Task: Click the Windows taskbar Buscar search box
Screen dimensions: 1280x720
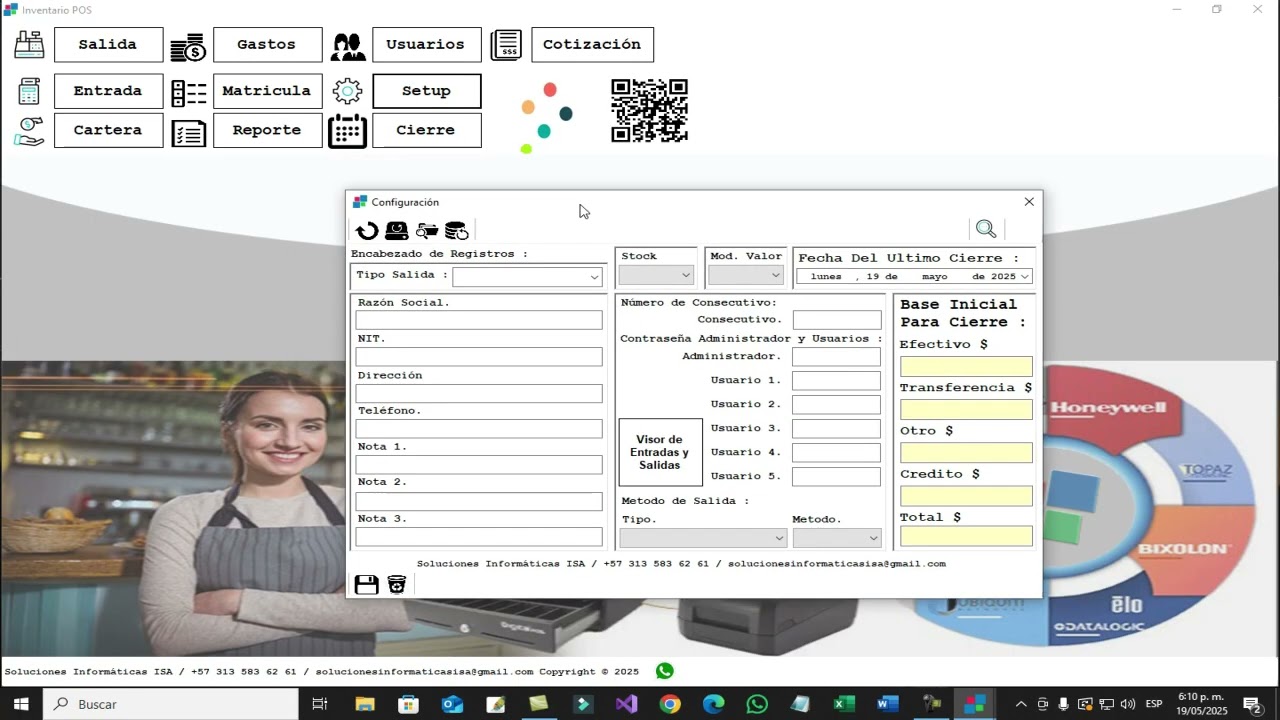Action: point(170,704)
